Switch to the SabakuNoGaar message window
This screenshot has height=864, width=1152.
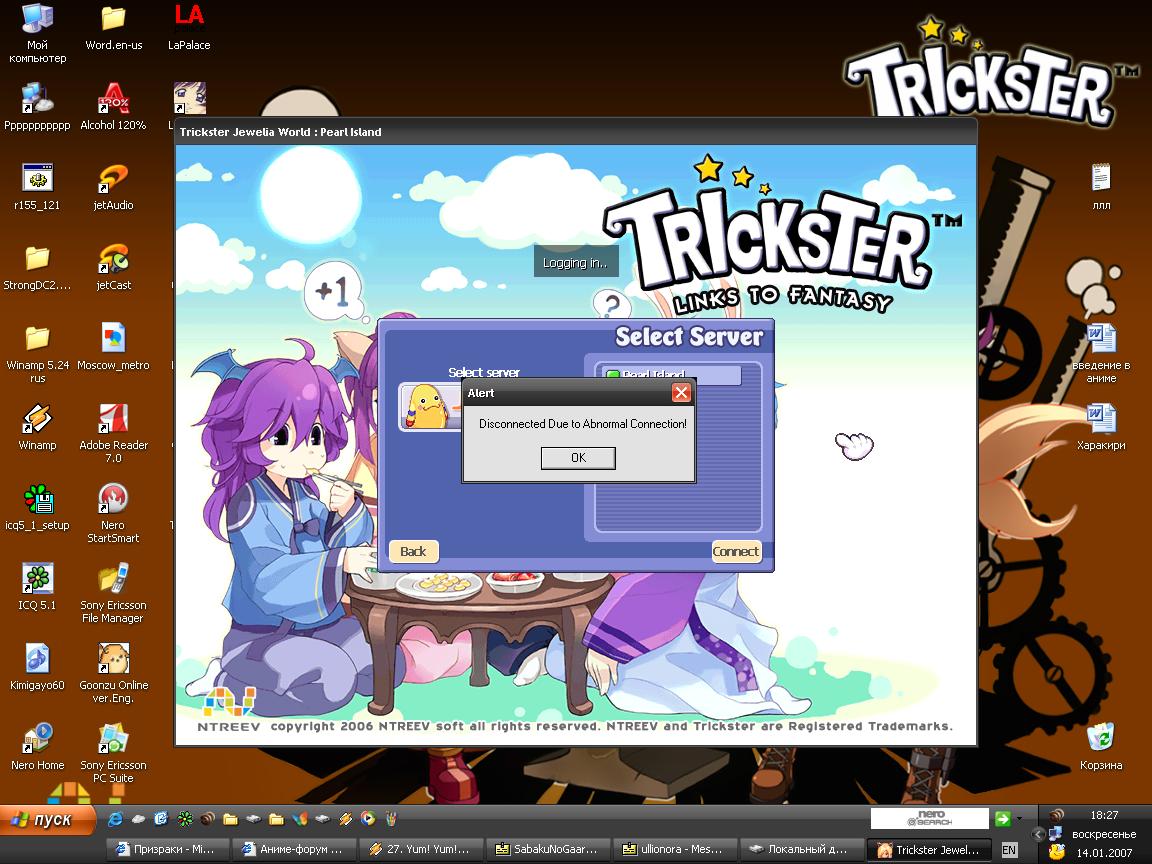(549, 849)
